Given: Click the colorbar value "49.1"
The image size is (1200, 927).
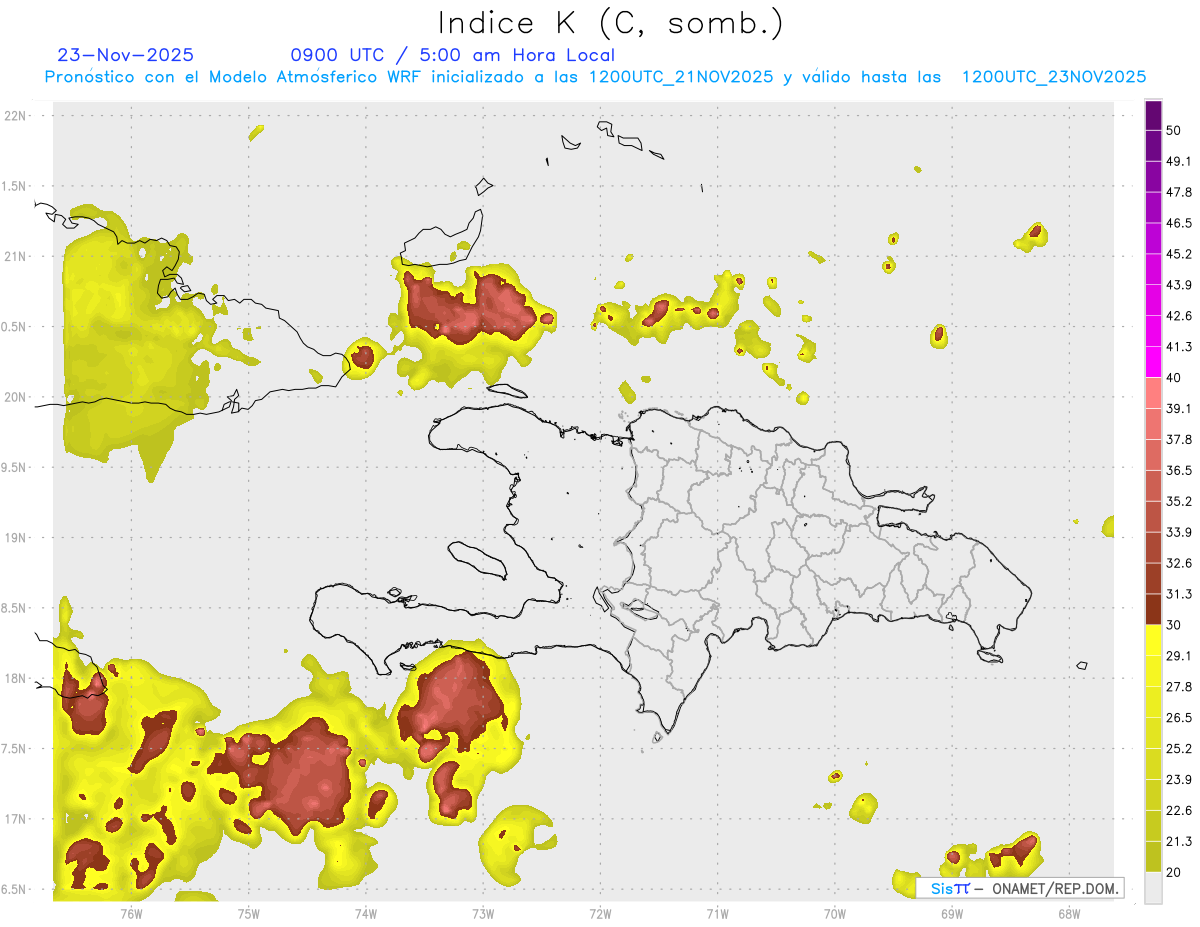Looking at the screenshot, I should pos(1179,161).
